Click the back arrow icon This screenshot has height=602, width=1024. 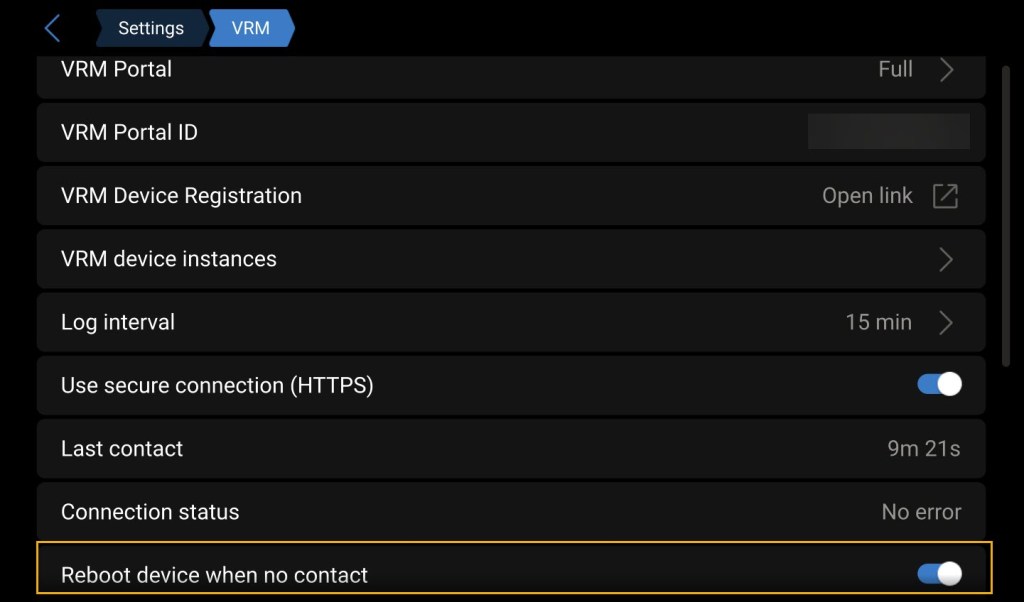[x=53, y=28]
